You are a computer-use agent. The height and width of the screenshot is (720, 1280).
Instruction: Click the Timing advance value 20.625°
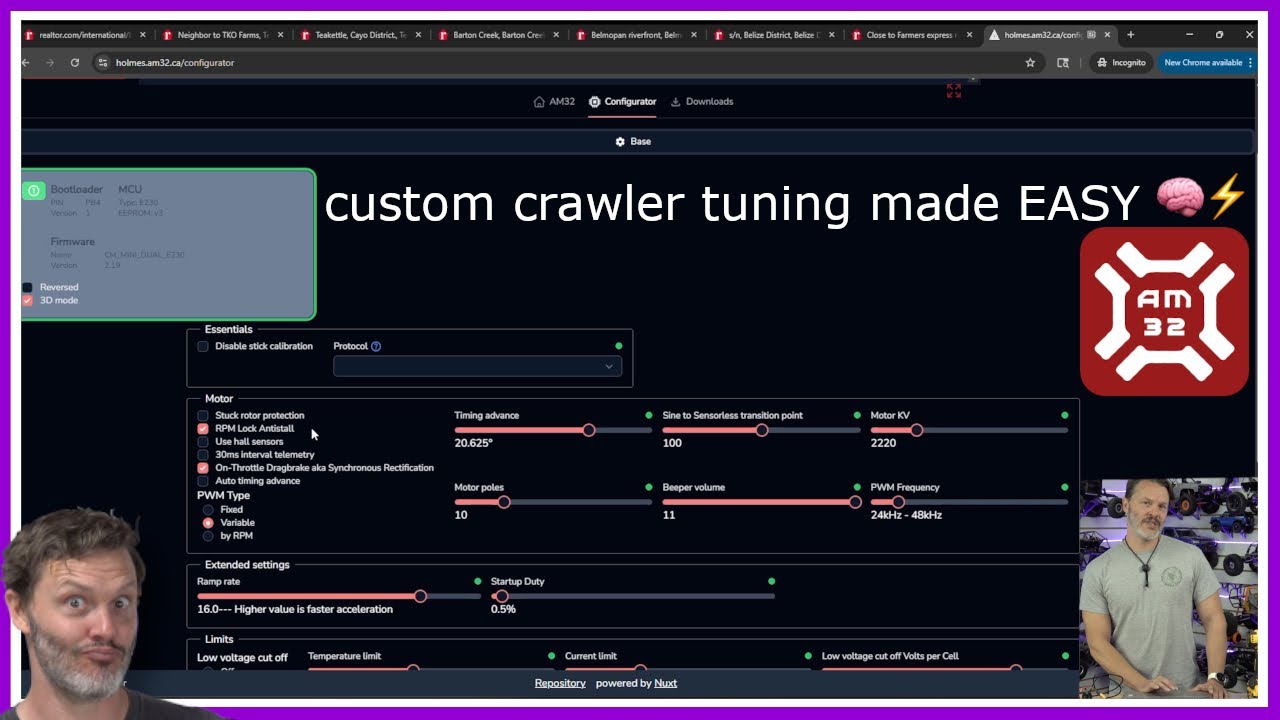point(474,443)
